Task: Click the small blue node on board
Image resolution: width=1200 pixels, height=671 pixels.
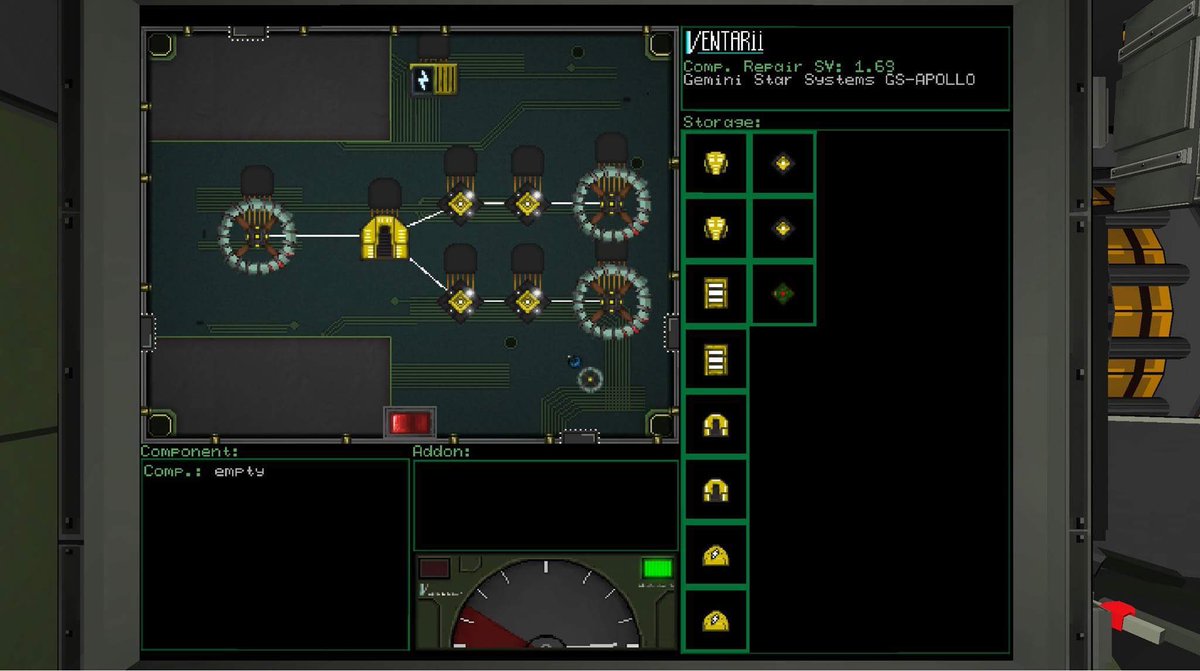Action: click(574, 361)
